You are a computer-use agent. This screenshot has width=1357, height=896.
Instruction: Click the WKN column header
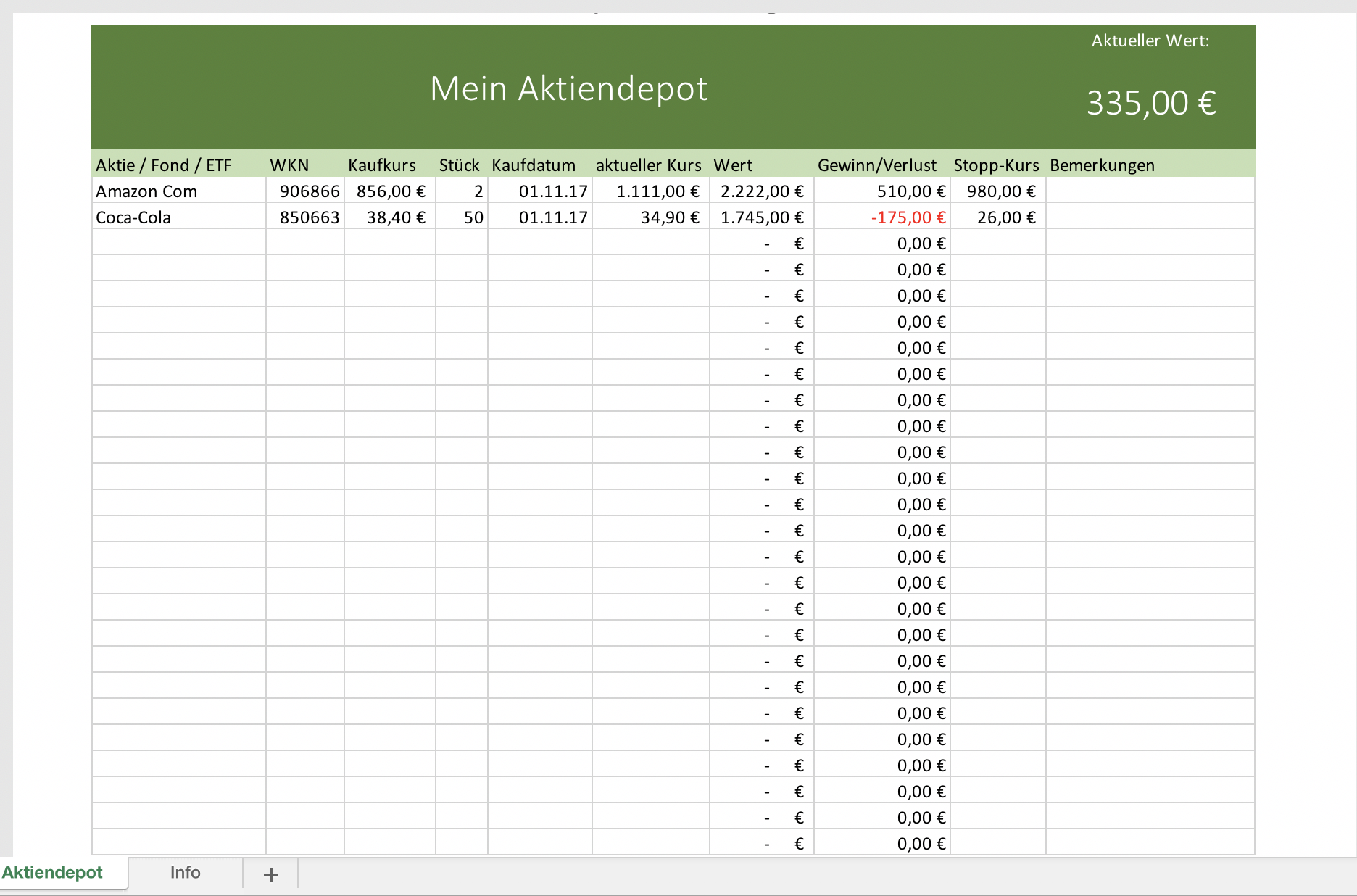point(290,165)
